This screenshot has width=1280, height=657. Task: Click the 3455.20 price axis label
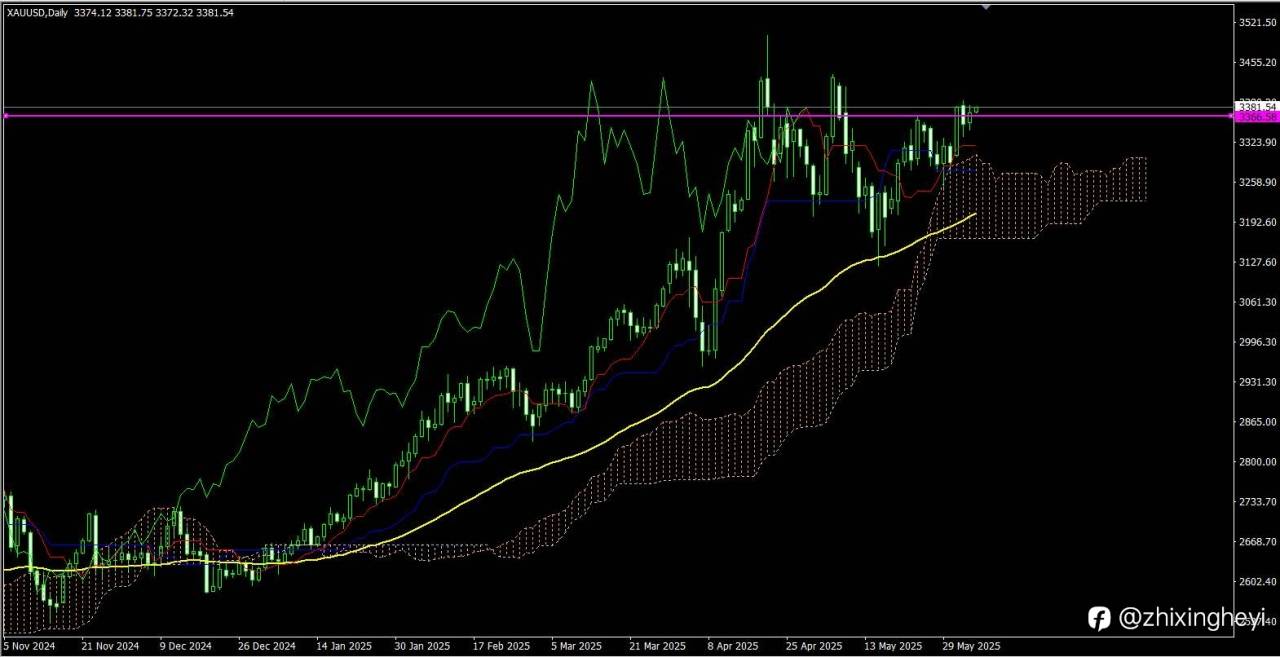click(1256, 62)
